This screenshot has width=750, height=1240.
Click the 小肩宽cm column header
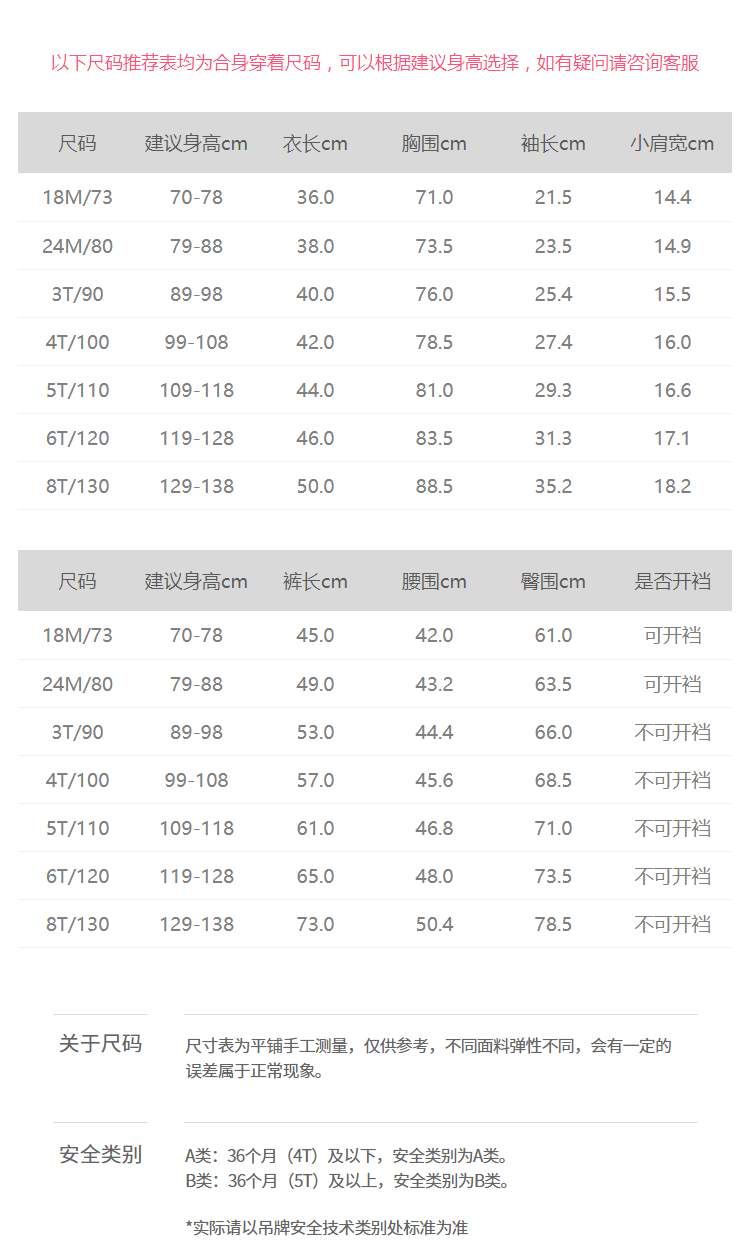pyautogui.click(x=672, y=144)
